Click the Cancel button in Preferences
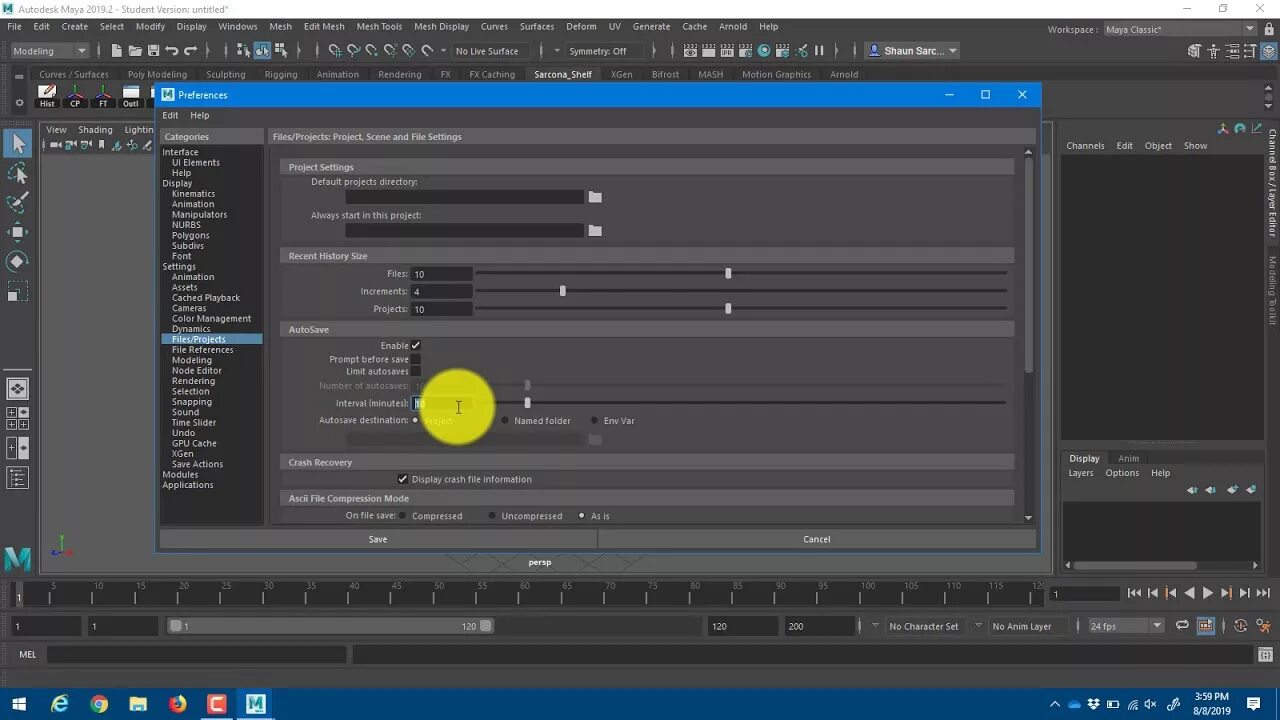This screenshot has width=1280, height=720. [817, 539]
